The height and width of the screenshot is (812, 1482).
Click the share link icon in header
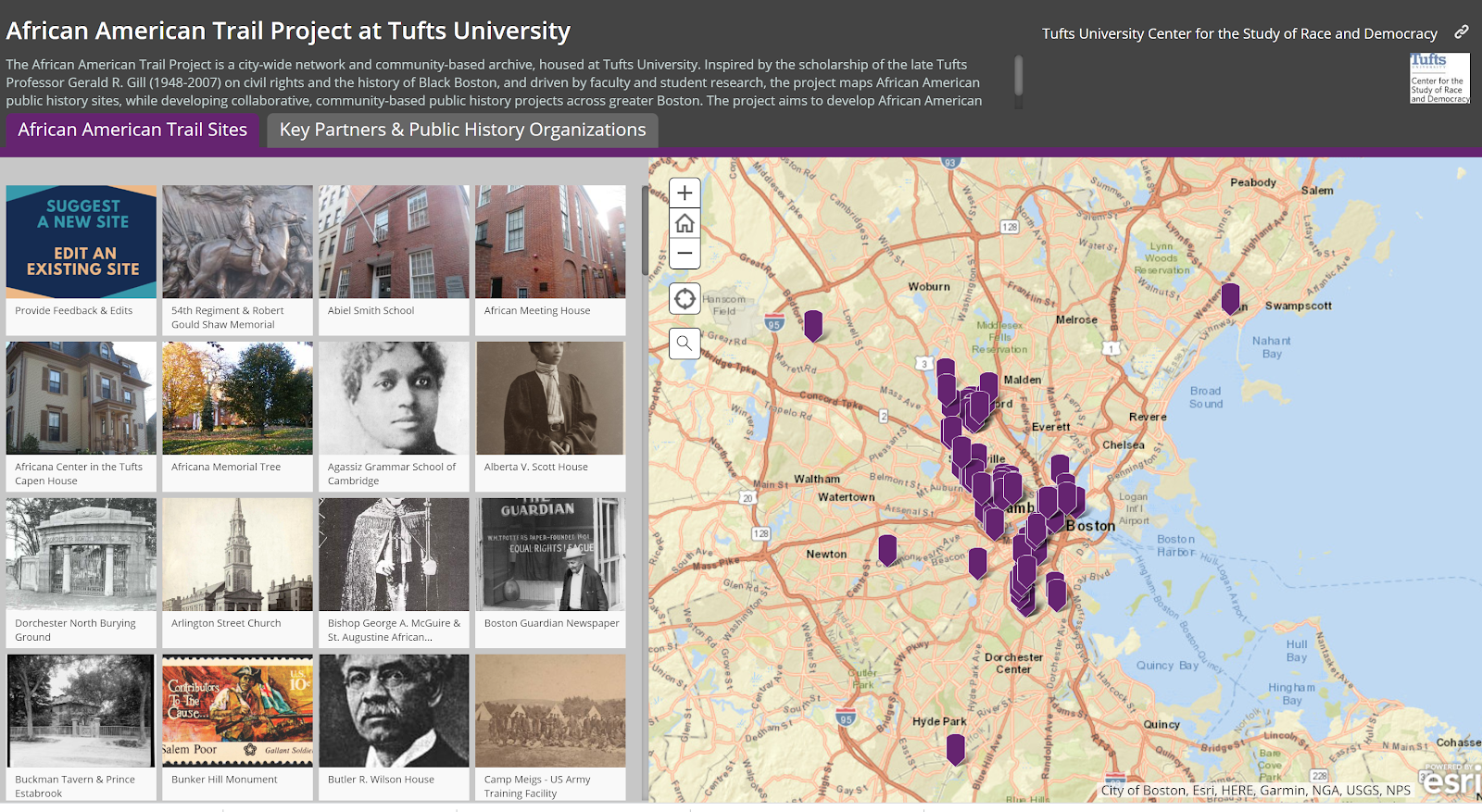point(1462,32)
